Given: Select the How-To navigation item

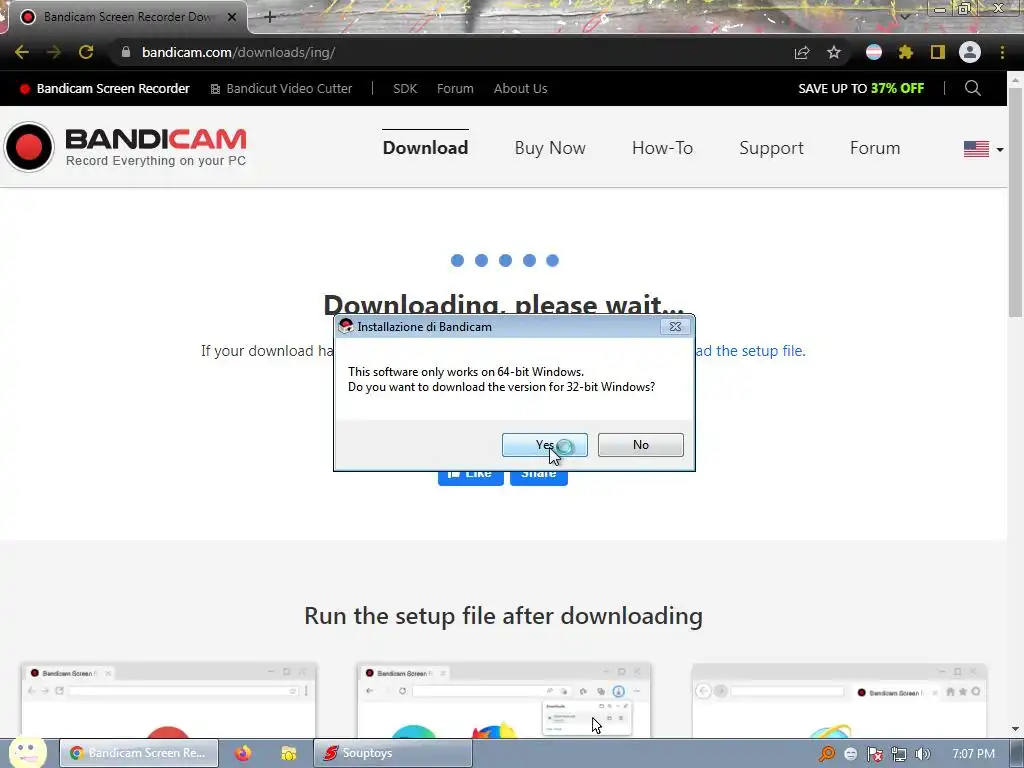Looking at the screenshot, I should (x=662, y=148).
